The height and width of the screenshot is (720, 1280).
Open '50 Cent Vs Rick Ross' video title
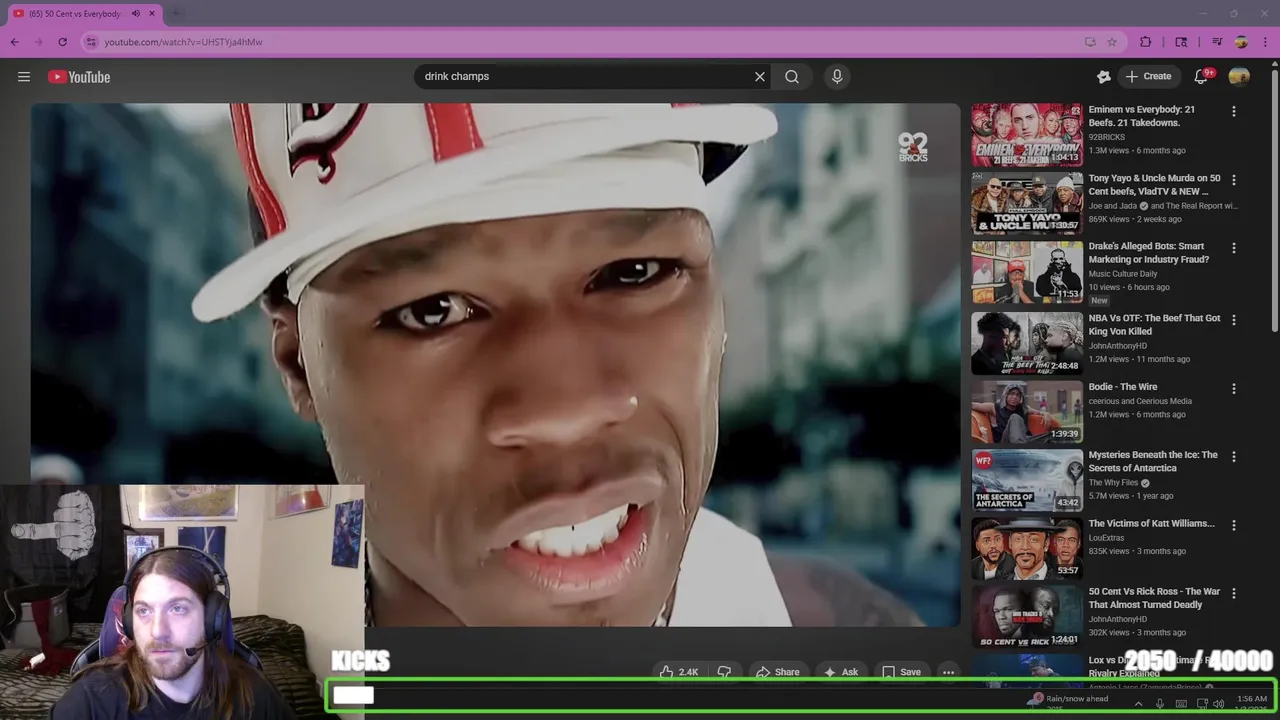click(x=1154, y=598)
